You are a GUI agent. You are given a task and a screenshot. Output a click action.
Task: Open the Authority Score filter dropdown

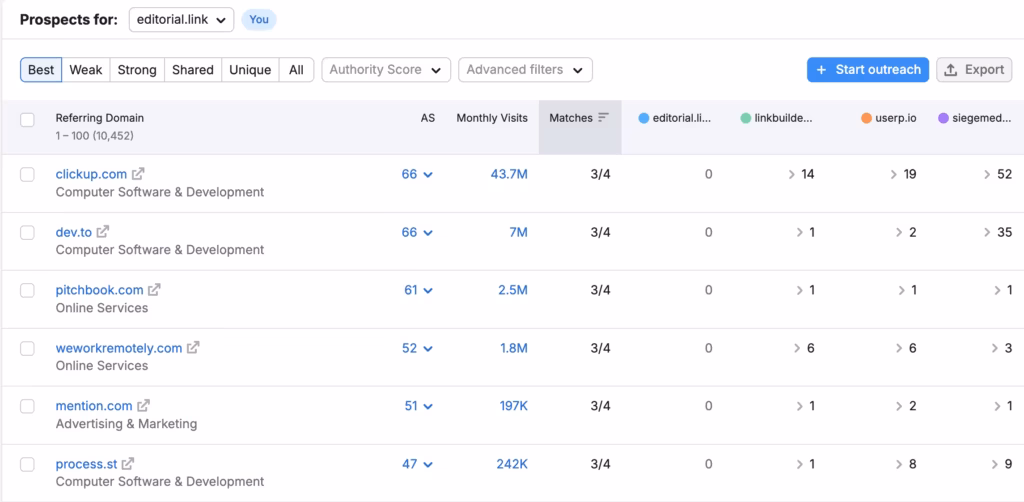click(x=386, y=70)
